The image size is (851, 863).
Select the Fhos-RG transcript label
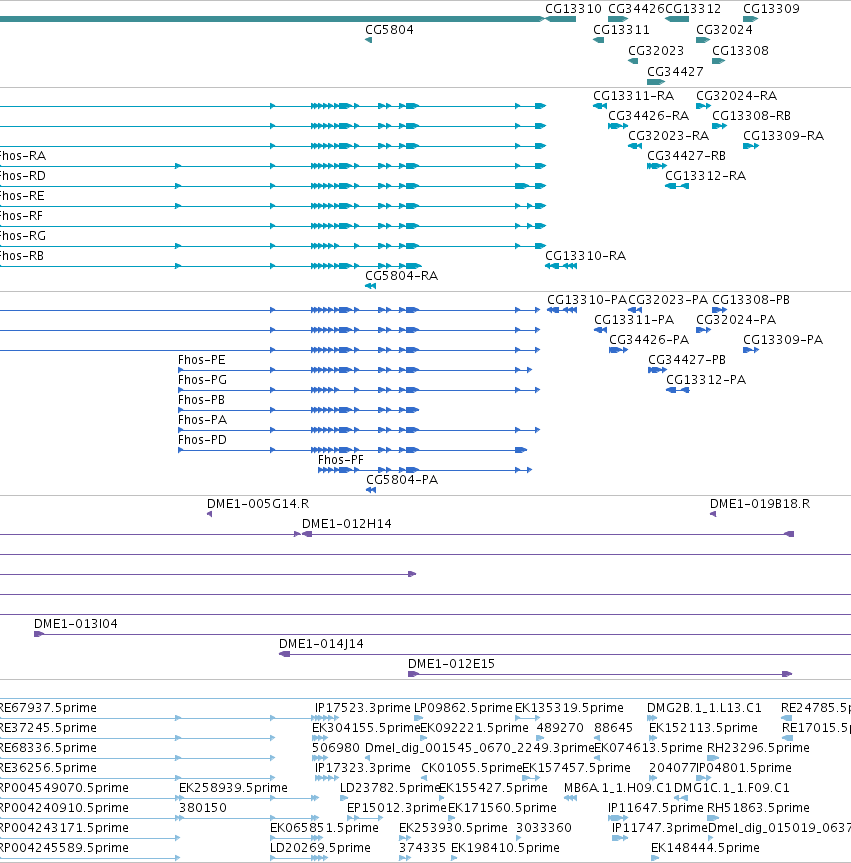click(x=23, y=236)
